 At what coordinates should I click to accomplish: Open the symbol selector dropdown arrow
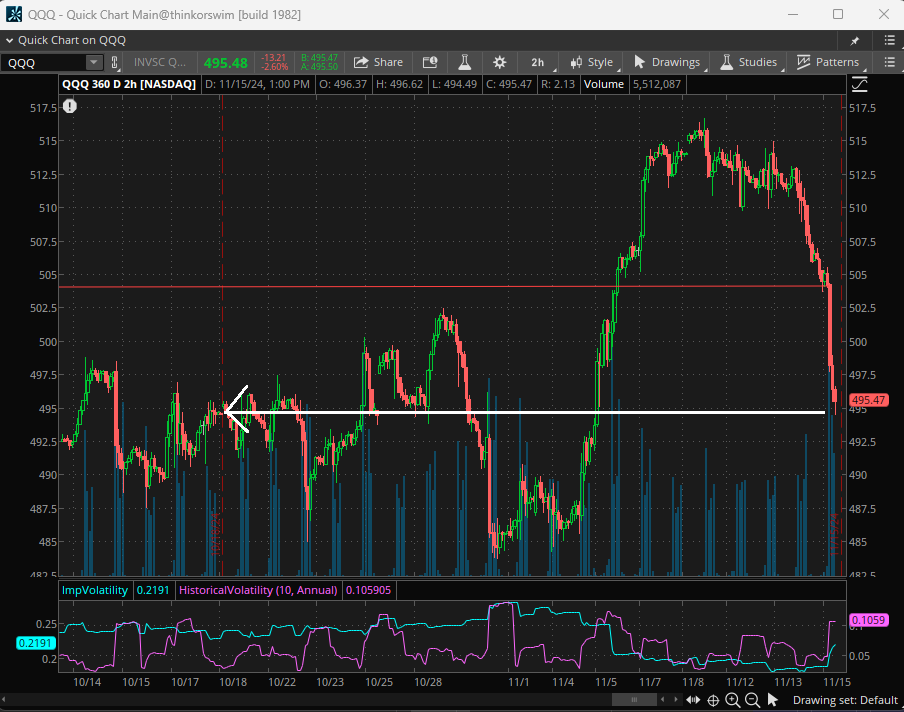[x=93, y=62]
